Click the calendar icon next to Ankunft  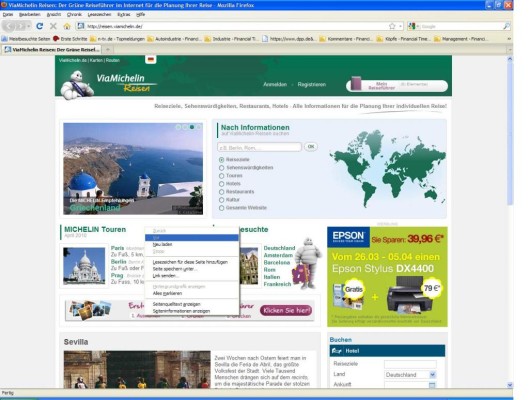click(432, 385)
